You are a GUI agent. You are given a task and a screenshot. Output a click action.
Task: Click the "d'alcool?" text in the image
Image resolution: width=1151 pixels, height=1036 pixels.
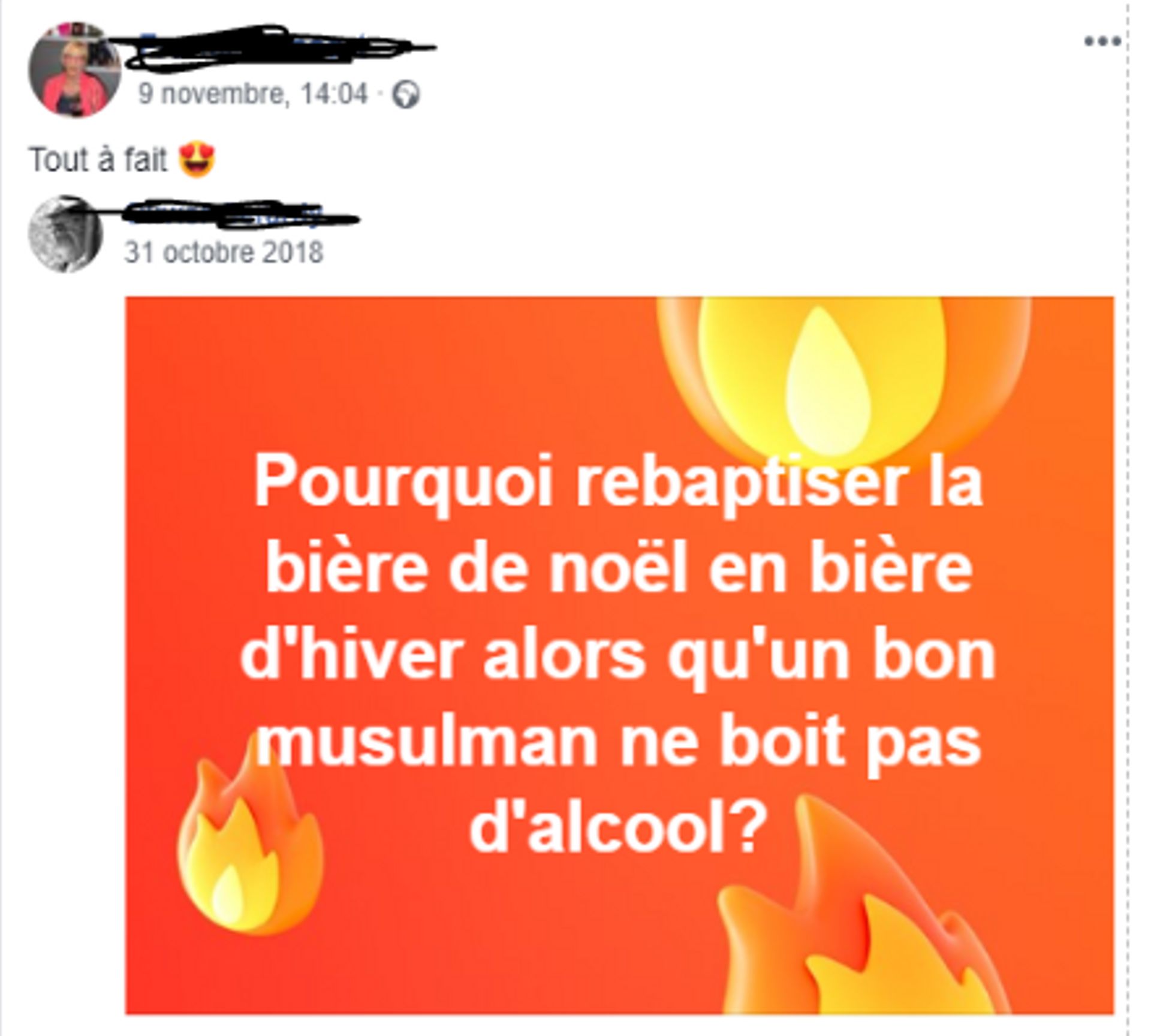coord(619,828)
